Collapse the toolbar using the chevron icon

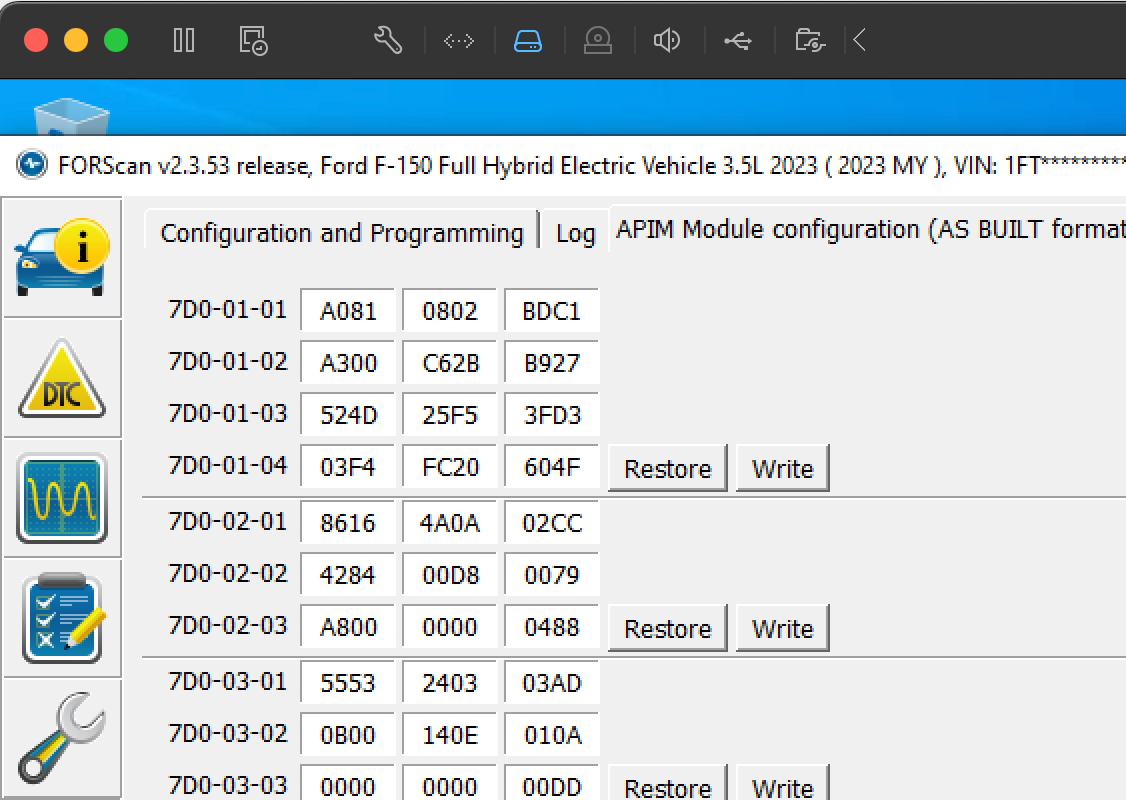[860, 40]
